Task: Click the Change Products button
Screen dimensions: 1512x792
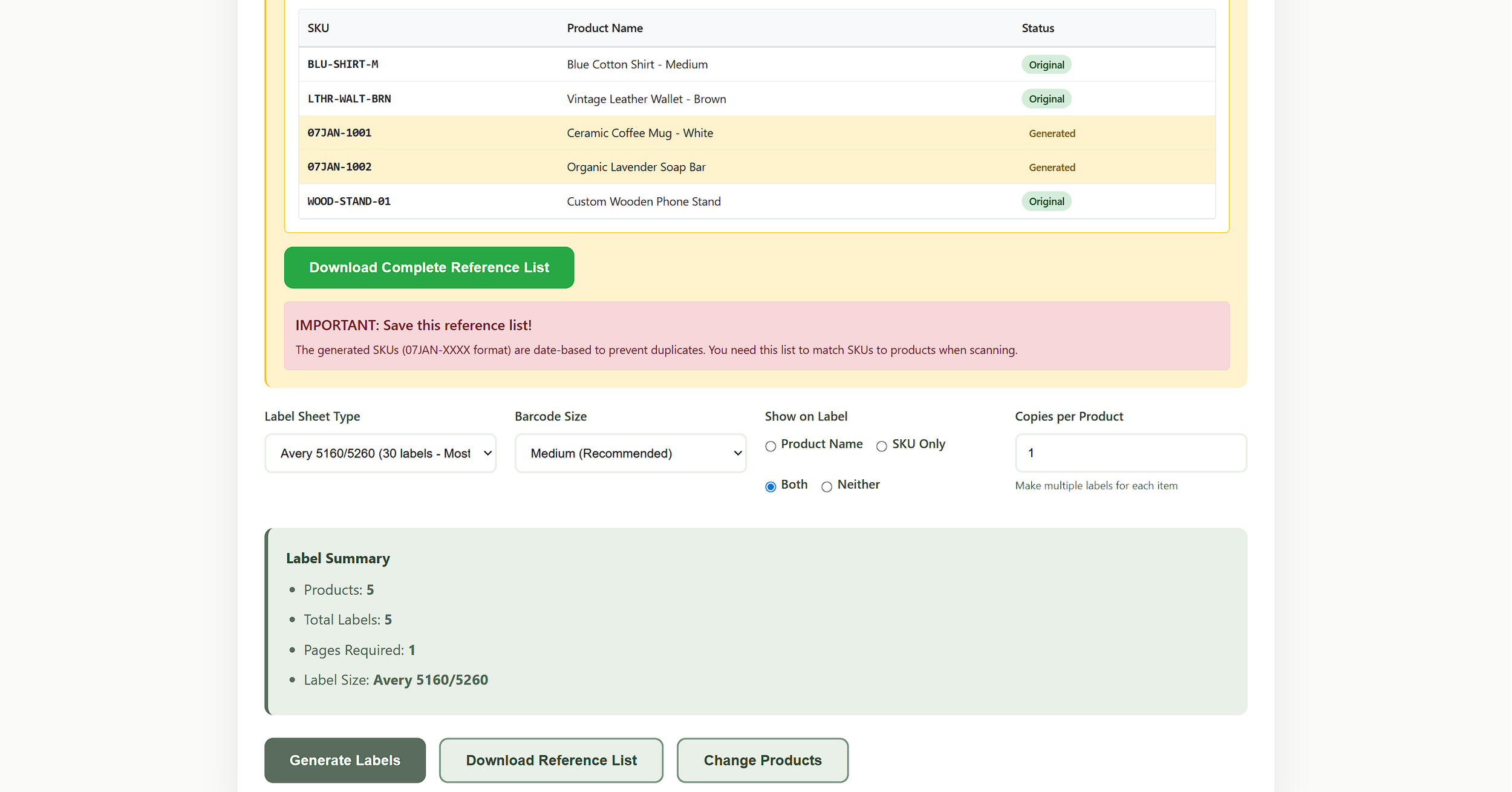Action: (763, 760)
